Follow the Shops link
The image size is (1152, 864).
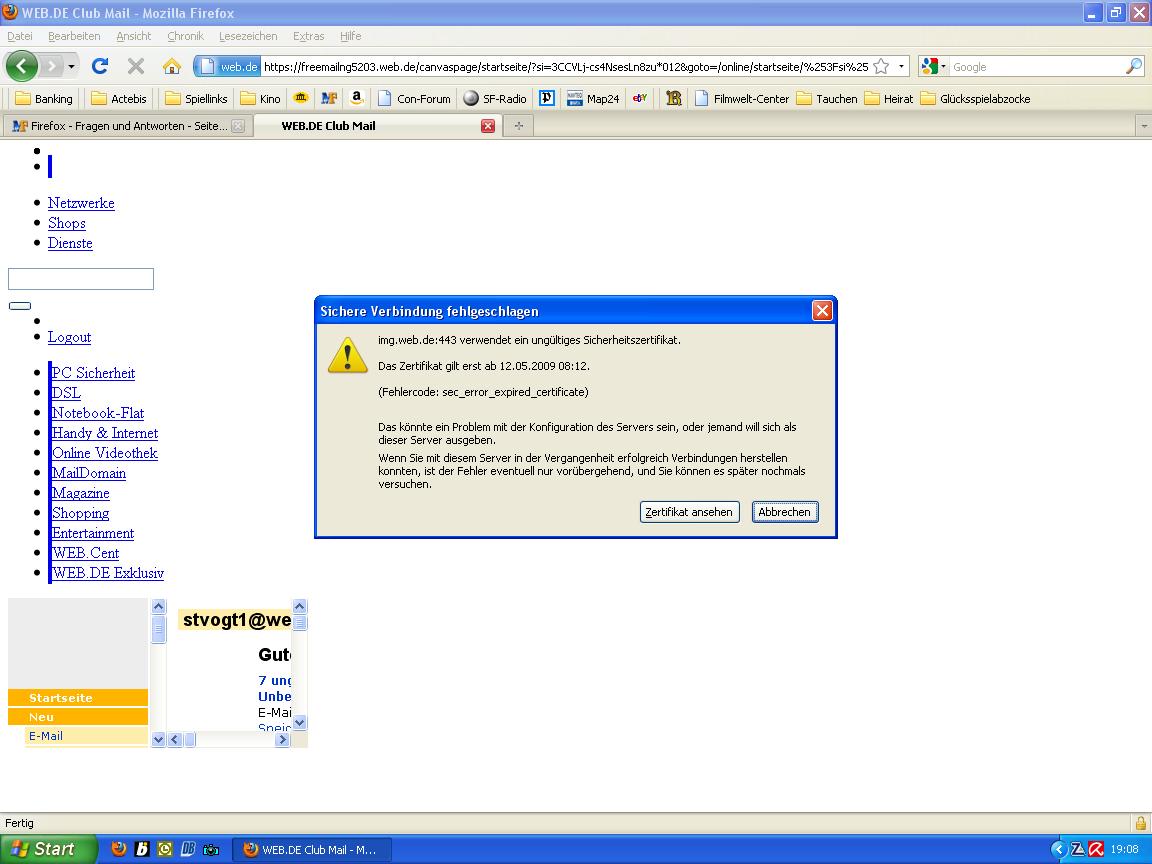pos(67,223)
